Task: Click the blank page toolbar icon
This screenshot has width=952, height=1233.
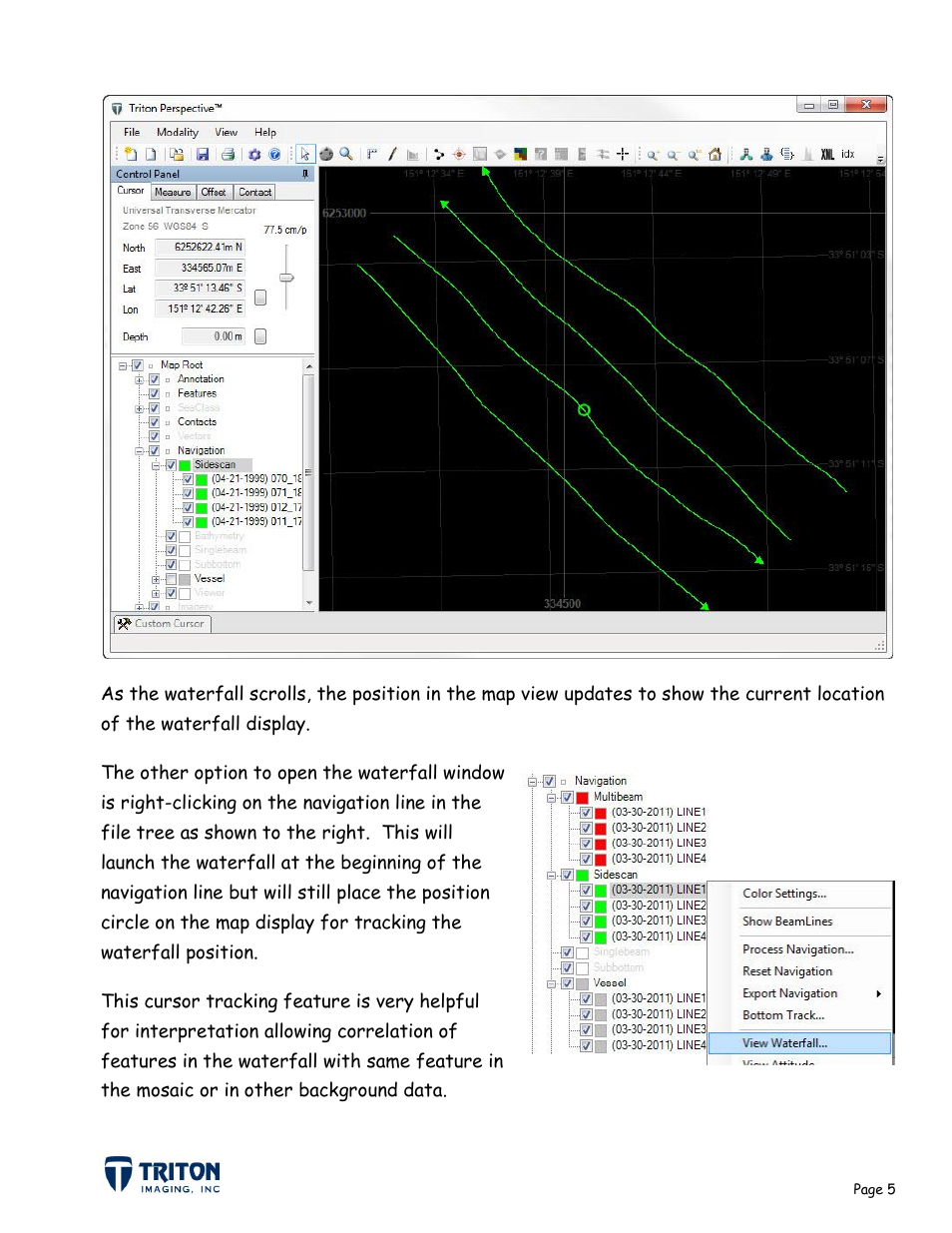Action: (x=151, y=154)
